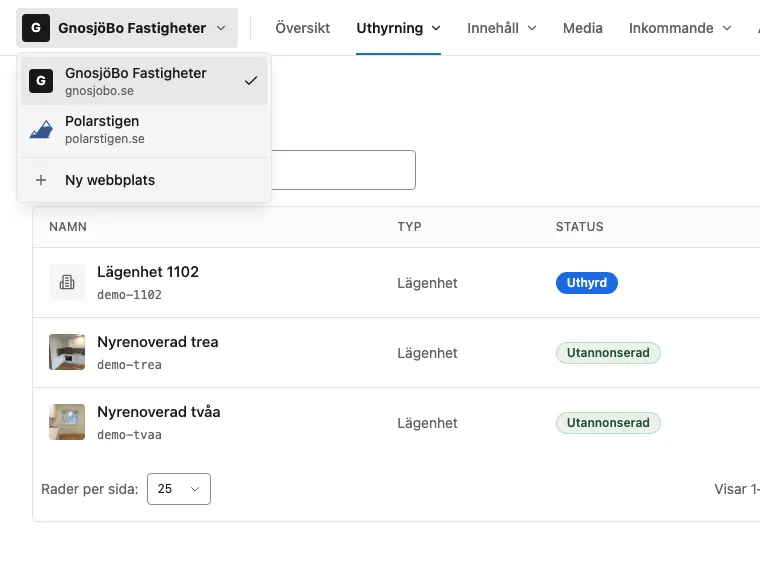Viewport: 760px width, 570px height.
Task: Click the plus icon beside Ny webbplats
Action: (x=41, y=180)
